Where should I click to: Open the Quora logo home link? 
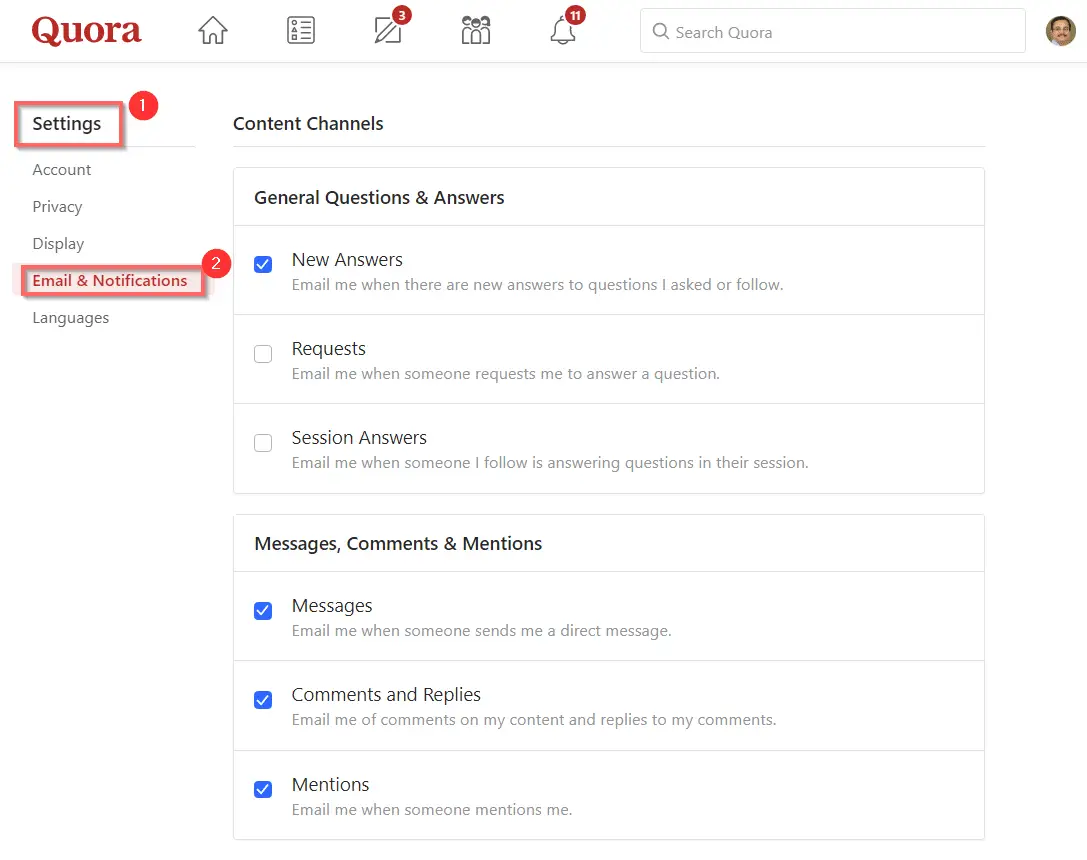pyautogui.click(x=86, y=31)
